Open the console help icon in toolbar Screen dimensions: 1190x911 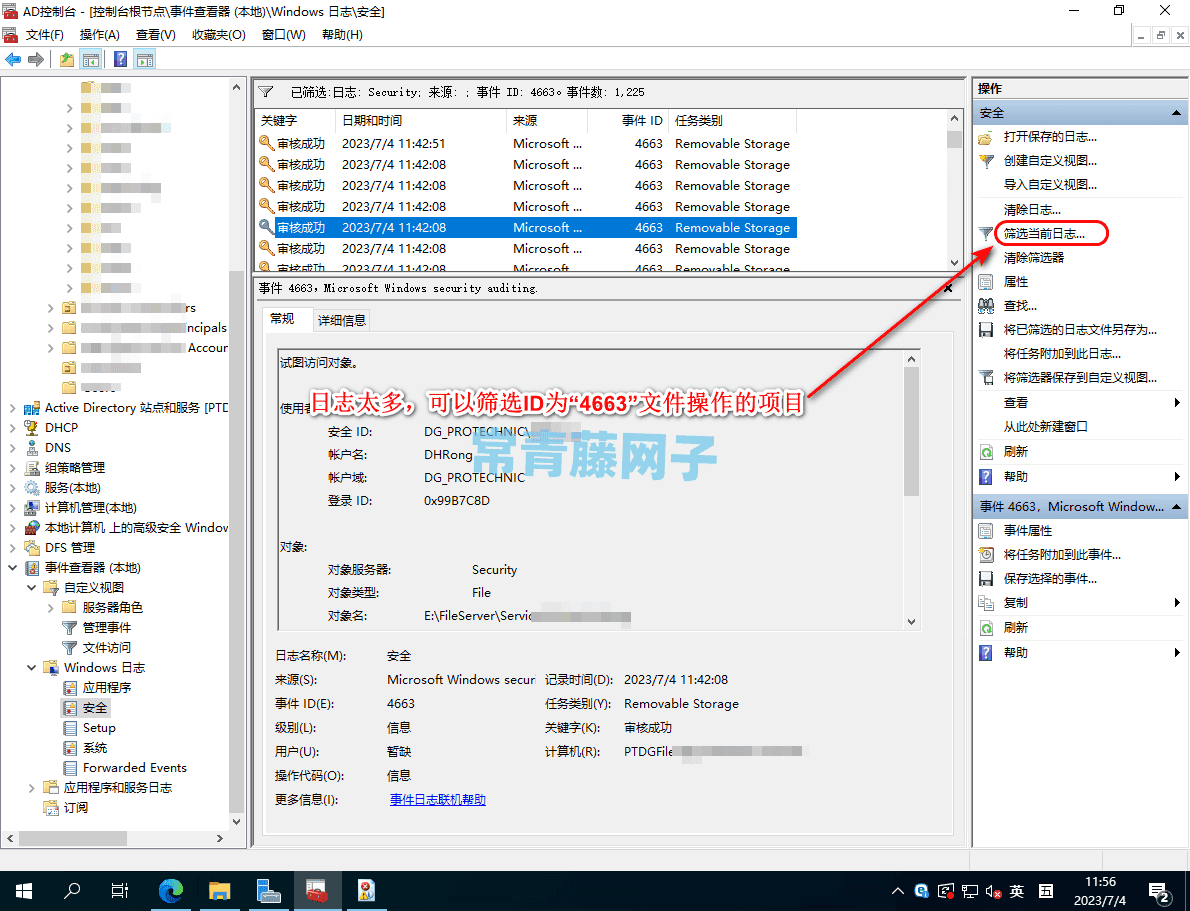coord(120,58)
